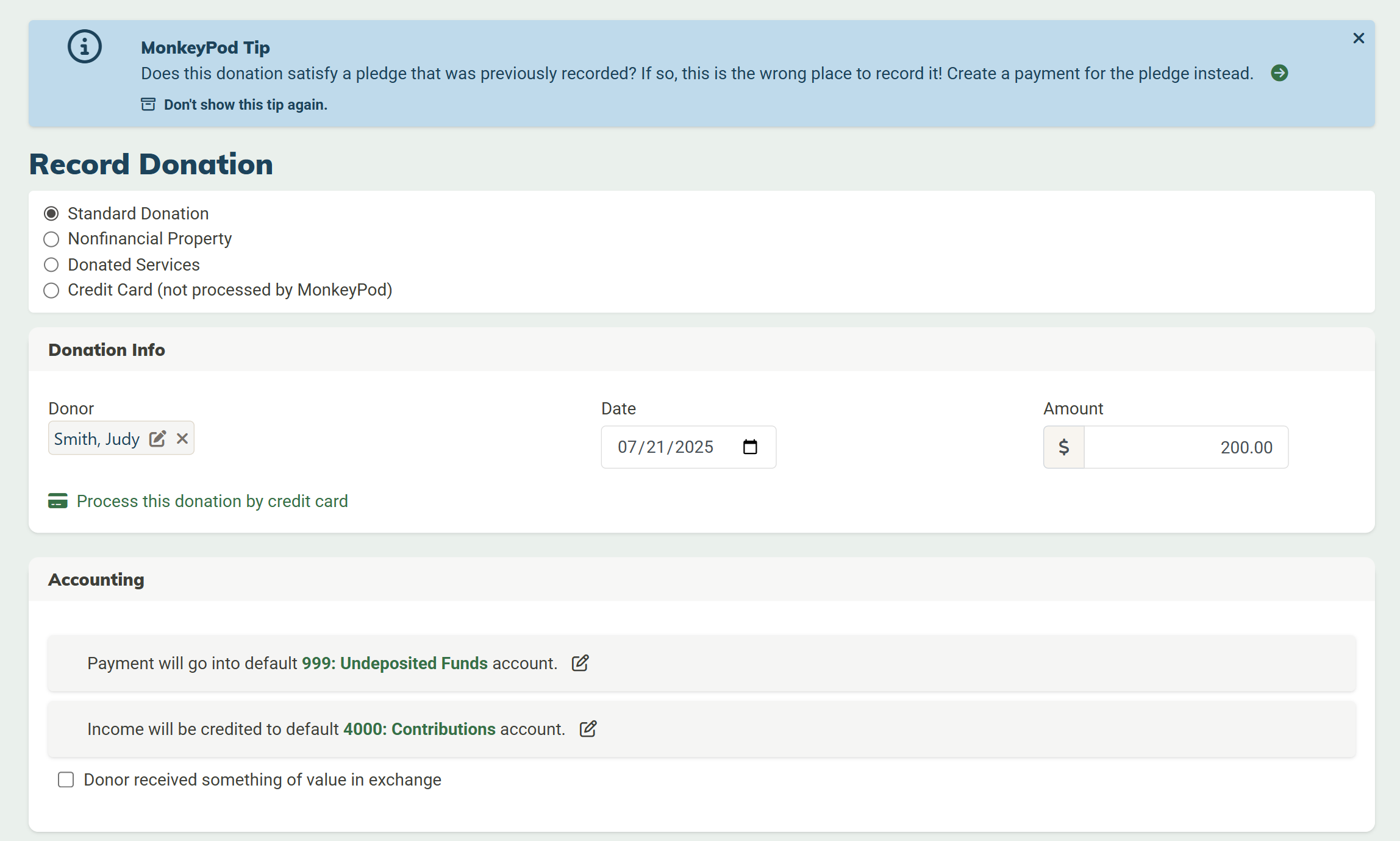This screenshot has height=841, width=1400.
Task: Choose Credit Card (not processed by MonkeyPod) option
Action: click(x=51, y=290)
